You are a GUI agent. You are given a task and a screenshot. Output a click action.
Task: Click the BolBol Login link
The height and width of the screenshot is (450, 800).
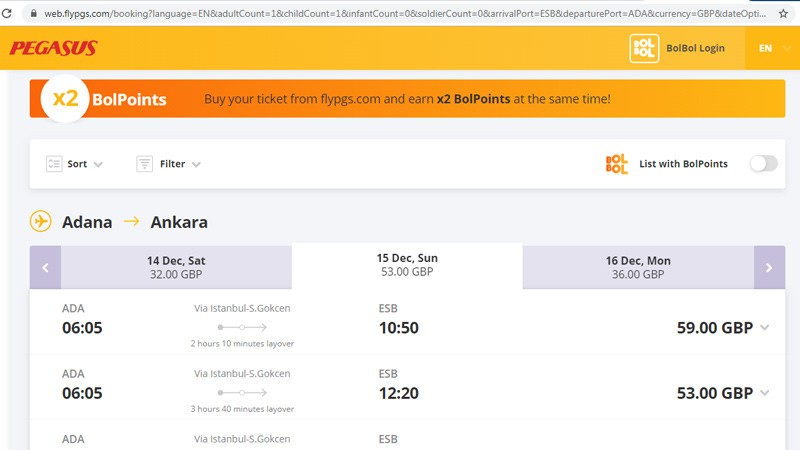click(694, 48)
